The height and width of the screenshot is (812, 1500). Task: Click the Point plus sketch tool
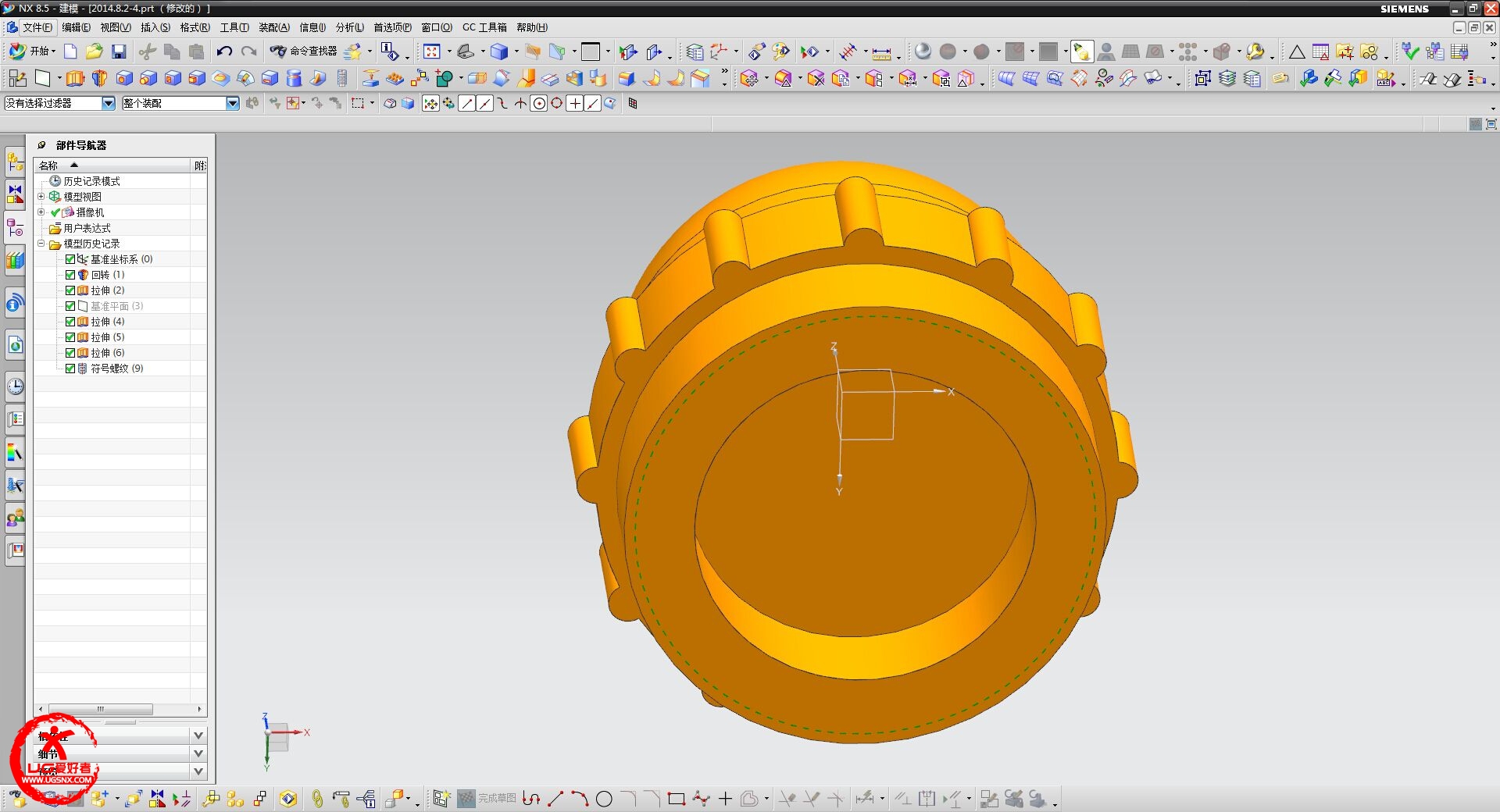point(725,799)
